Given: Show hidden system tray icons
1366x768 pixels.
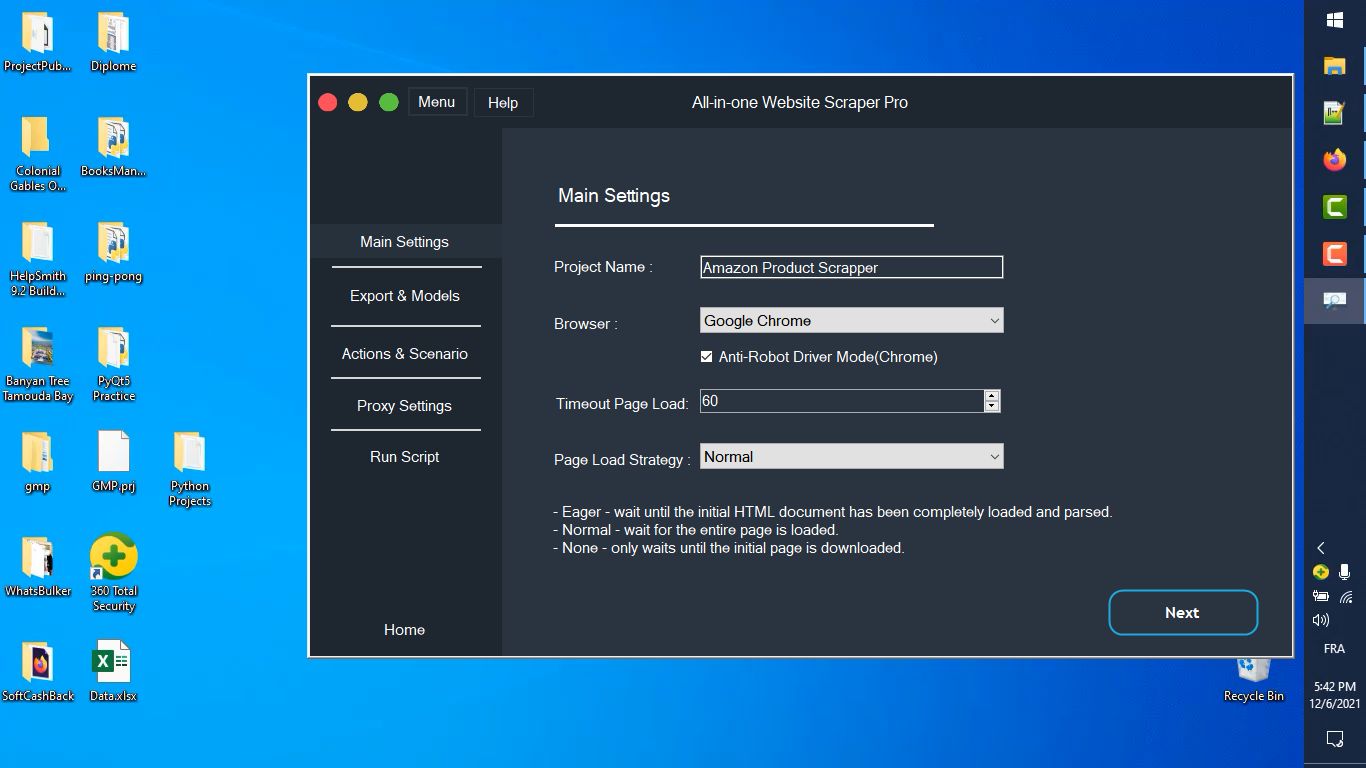Looking at the screenshot, I should pos(1321,548).
